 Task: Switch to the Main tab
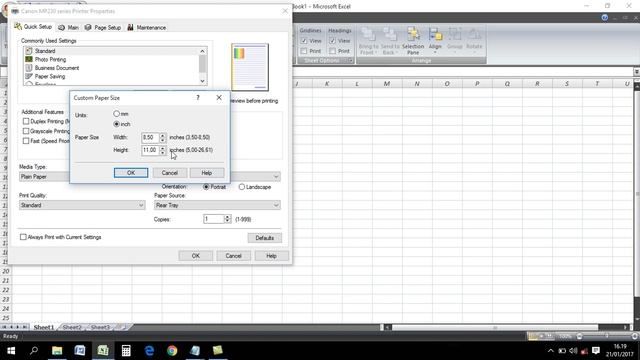(68, 27)
